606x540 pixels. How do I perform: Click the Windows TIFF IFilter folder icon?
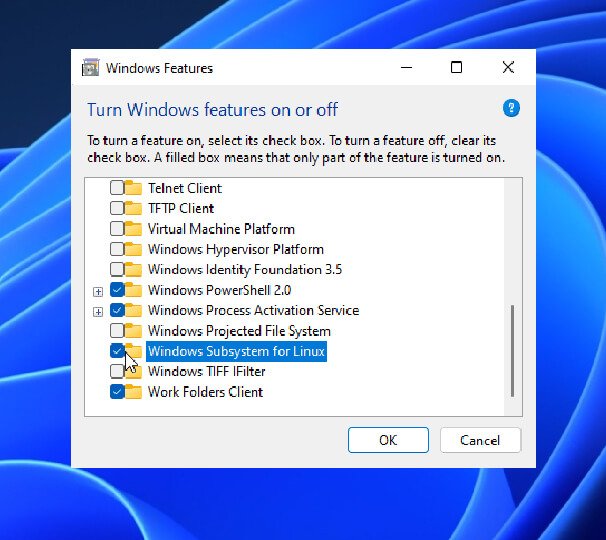[134, 371]
